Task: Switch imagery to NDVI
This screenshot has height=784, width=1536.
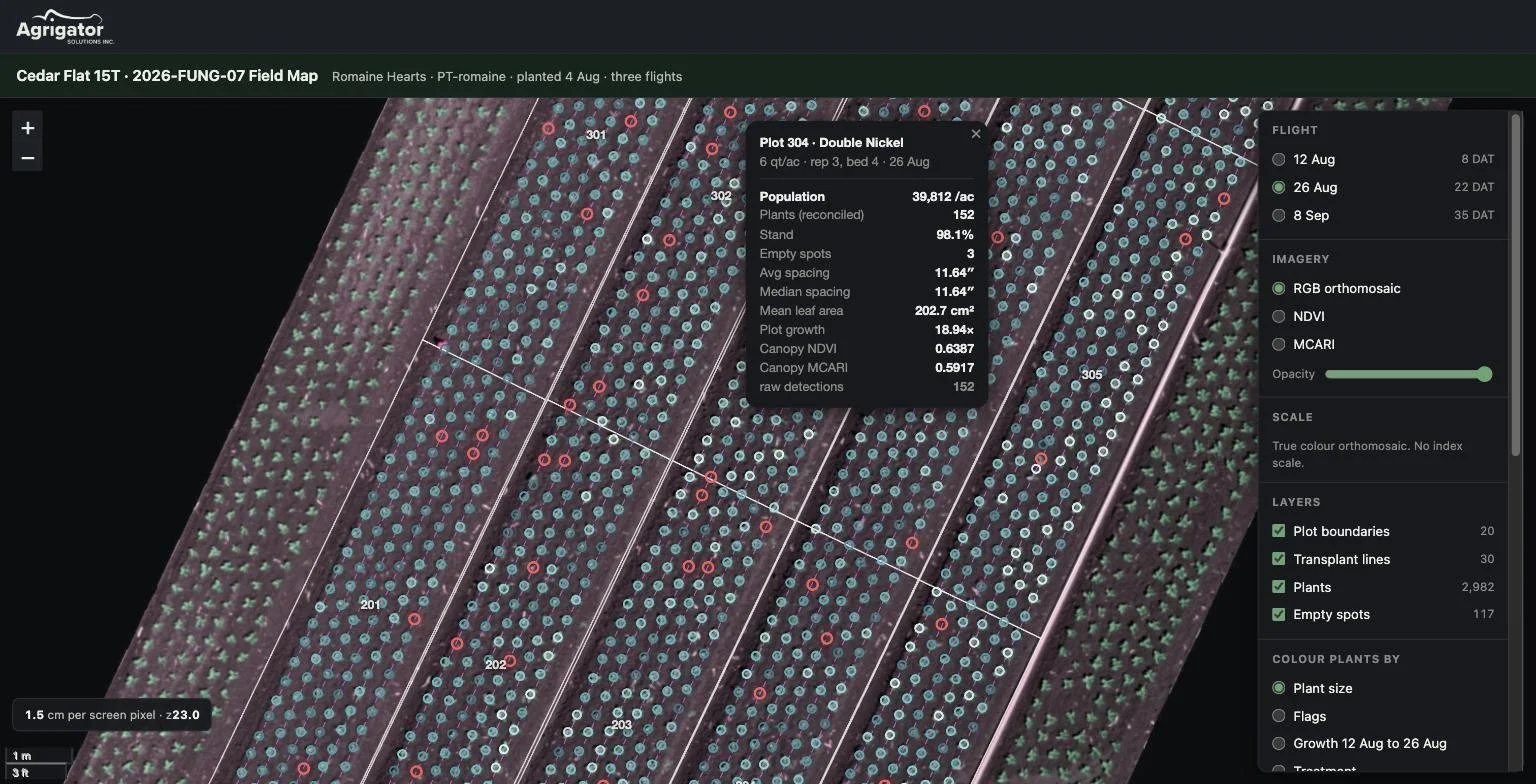Action: click(1278, 316)
